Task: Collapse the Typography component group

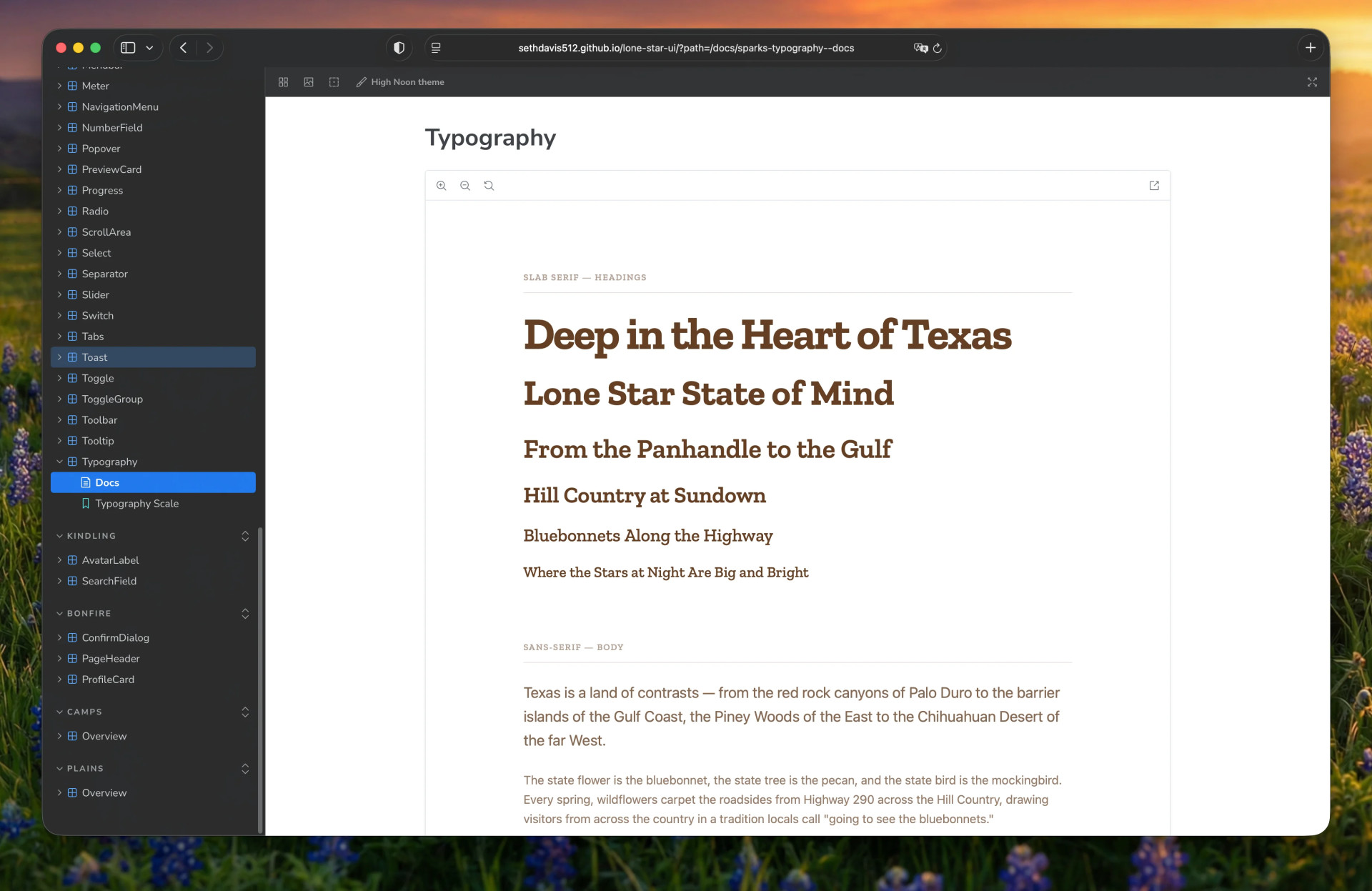Action: click(x=60, y=462)
